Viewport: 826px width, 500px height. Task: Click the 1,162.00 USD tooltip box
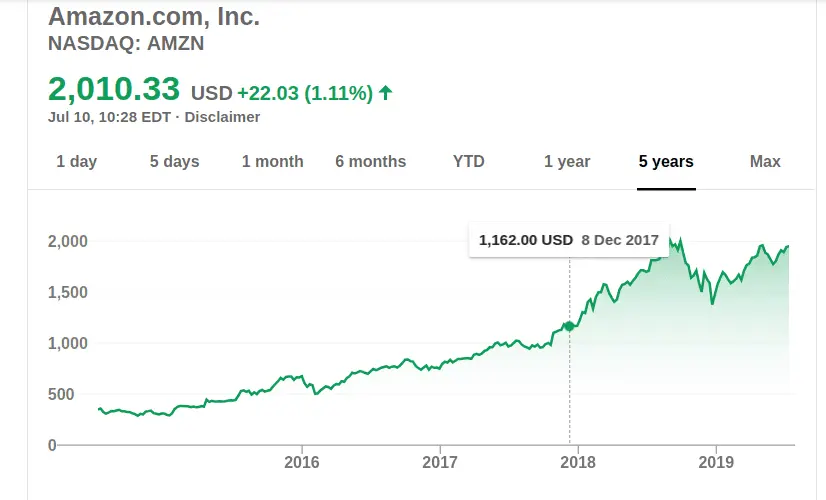(x=568, y=240)
